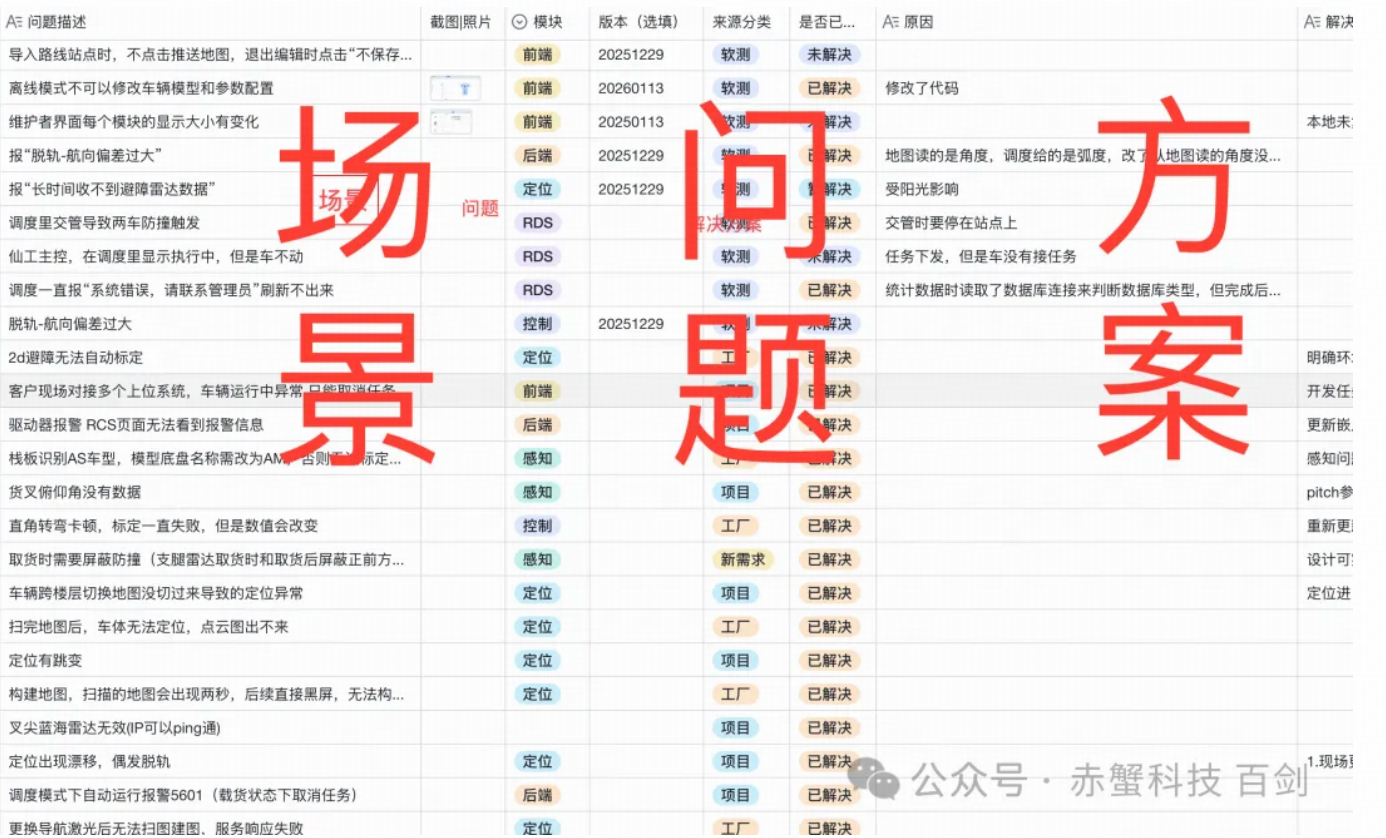Select the RDS tag in 仙工主控 row
The width and height of the screenshot is (1386, 838).
[x=537, y=258]
